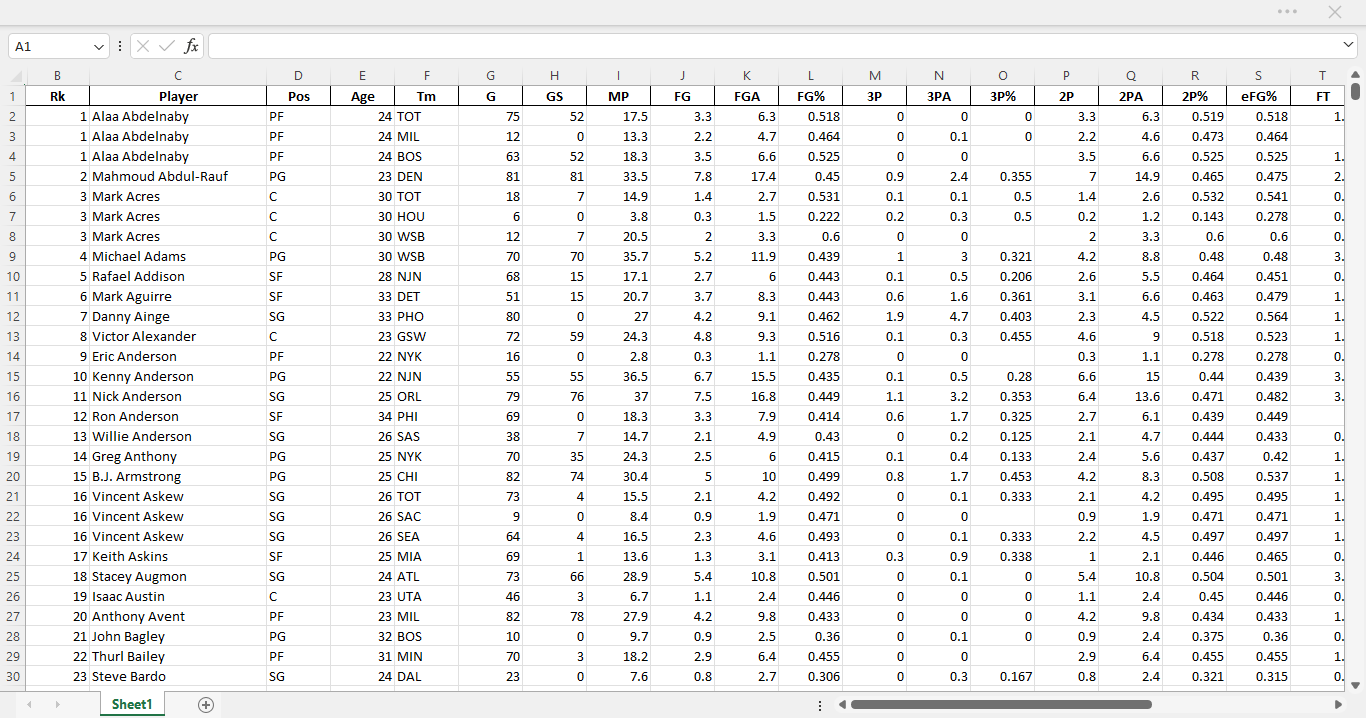Click into the formula bar input
Screen dimensions: 1366x718
coord(774,46)
